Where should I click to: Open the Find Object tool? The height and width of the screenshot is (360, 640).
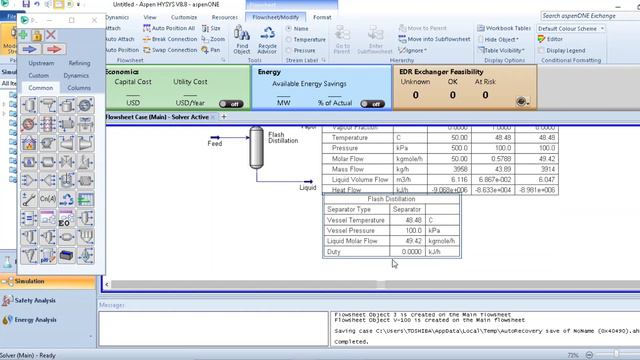[x=242, y=40]
